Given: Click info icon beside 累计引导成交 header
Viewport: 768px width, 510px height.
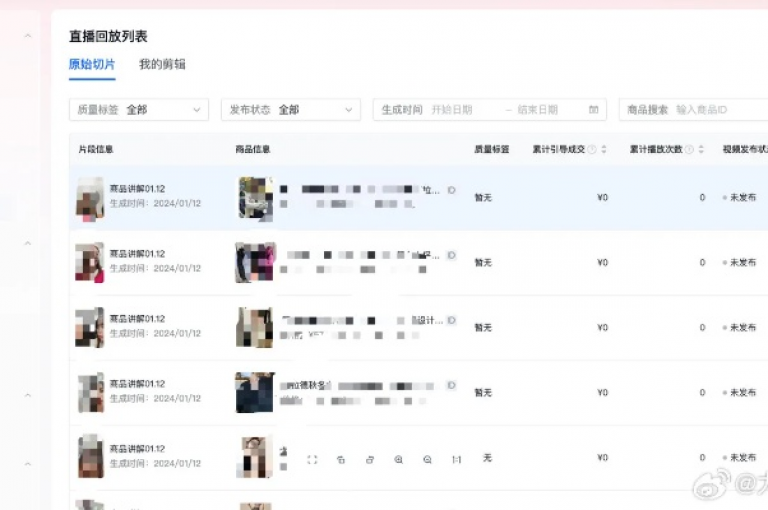Looking at the screenshot, I should coord(592,149).
